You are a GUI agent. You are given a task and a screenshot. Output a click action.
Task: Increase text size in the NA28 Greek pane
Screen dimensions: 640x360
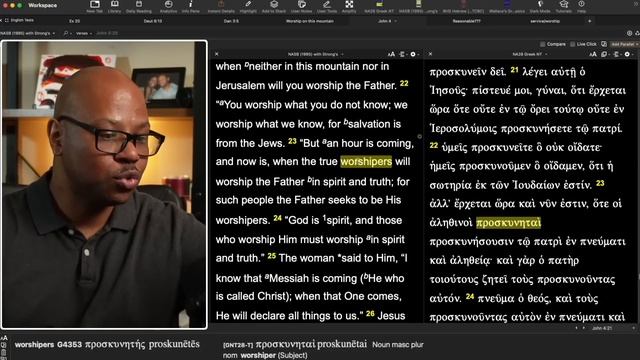(x=593, y=54)
